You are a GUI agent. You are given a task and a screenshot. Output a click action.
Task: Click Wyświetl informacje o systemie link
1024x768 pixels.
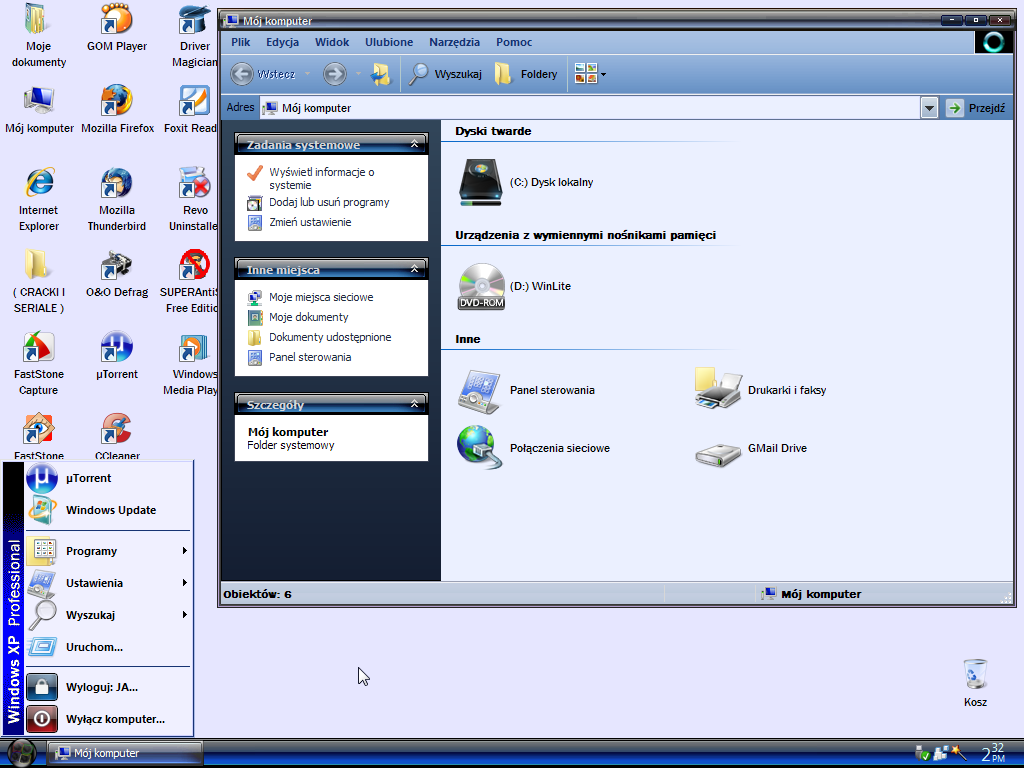coord(321,178)
